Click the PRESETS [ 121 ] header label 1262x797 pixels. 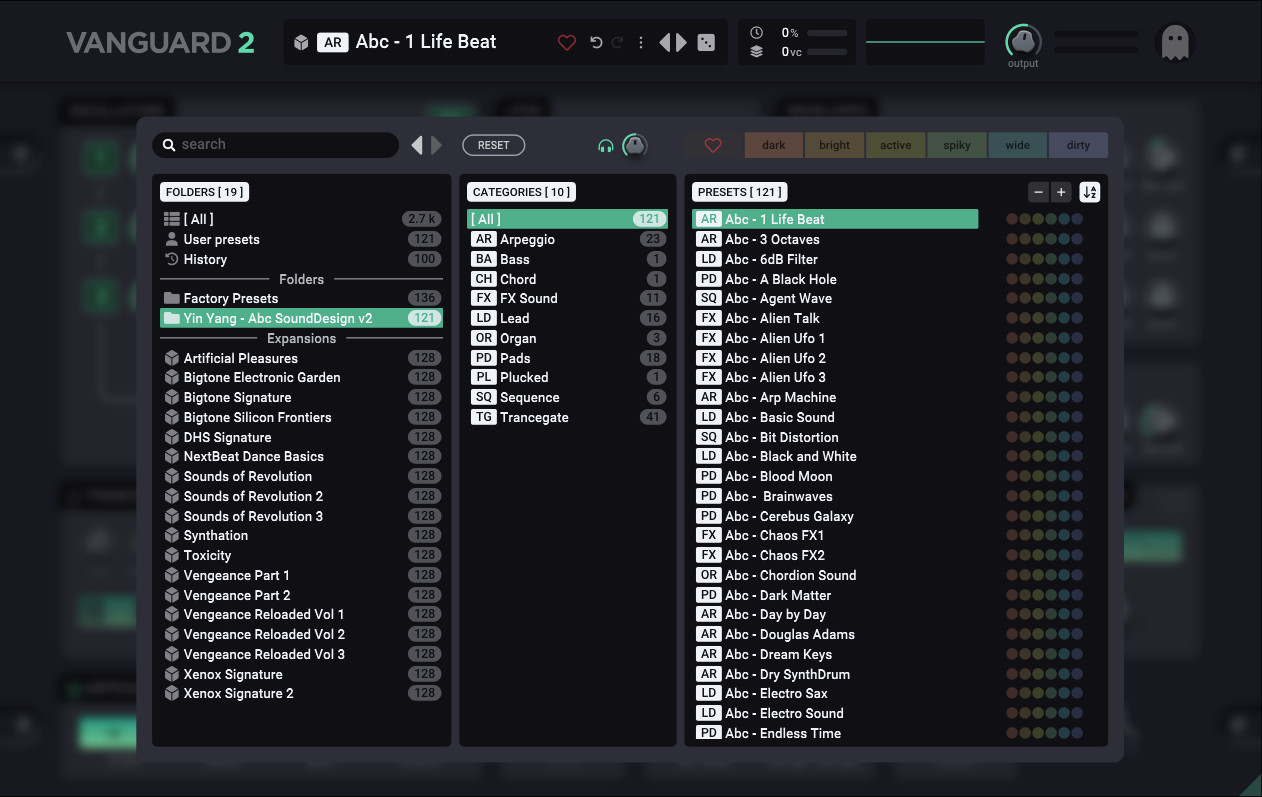[x=740, y=192]
